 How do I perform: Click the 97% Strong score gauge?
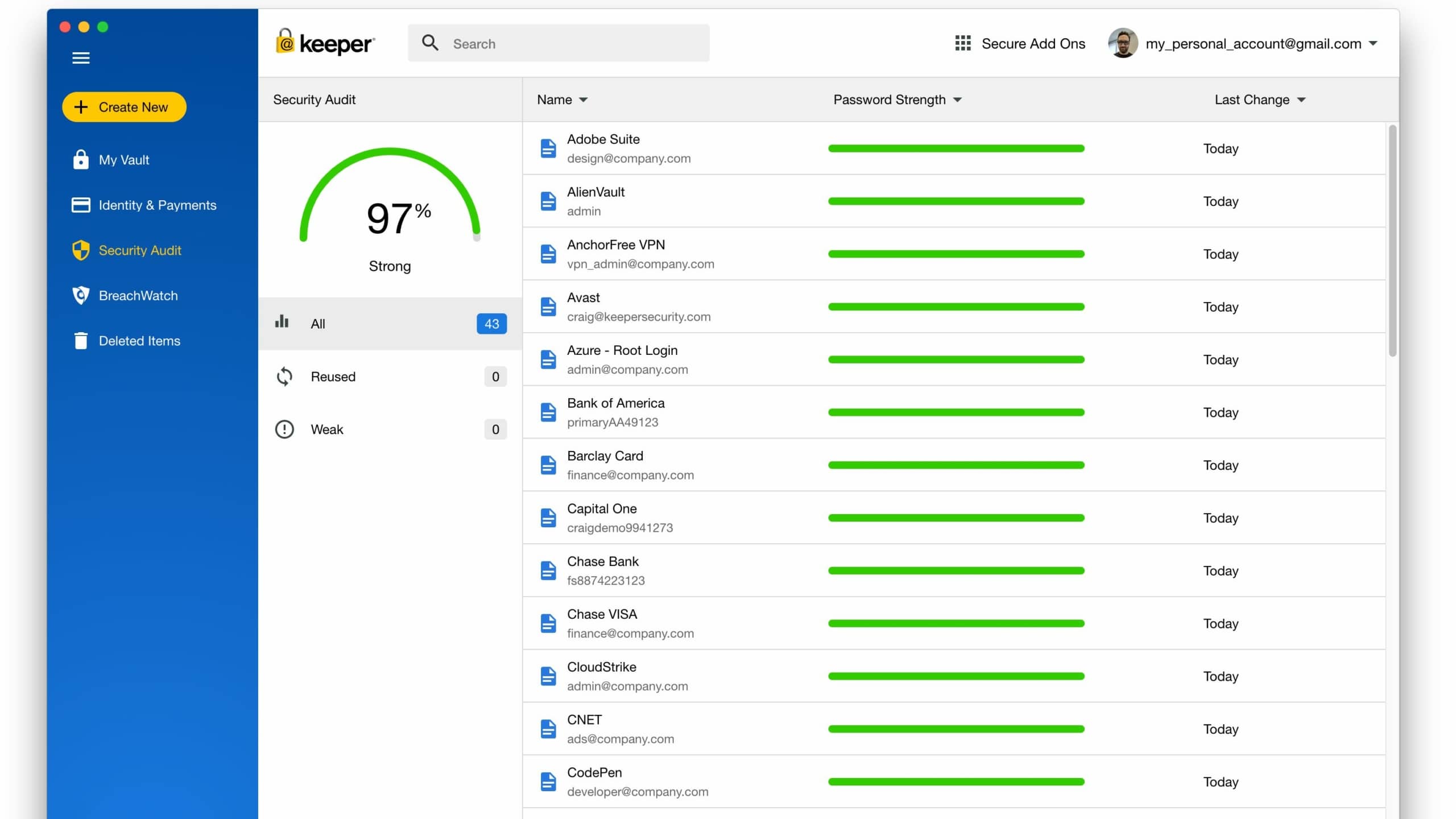pos(390,212)
